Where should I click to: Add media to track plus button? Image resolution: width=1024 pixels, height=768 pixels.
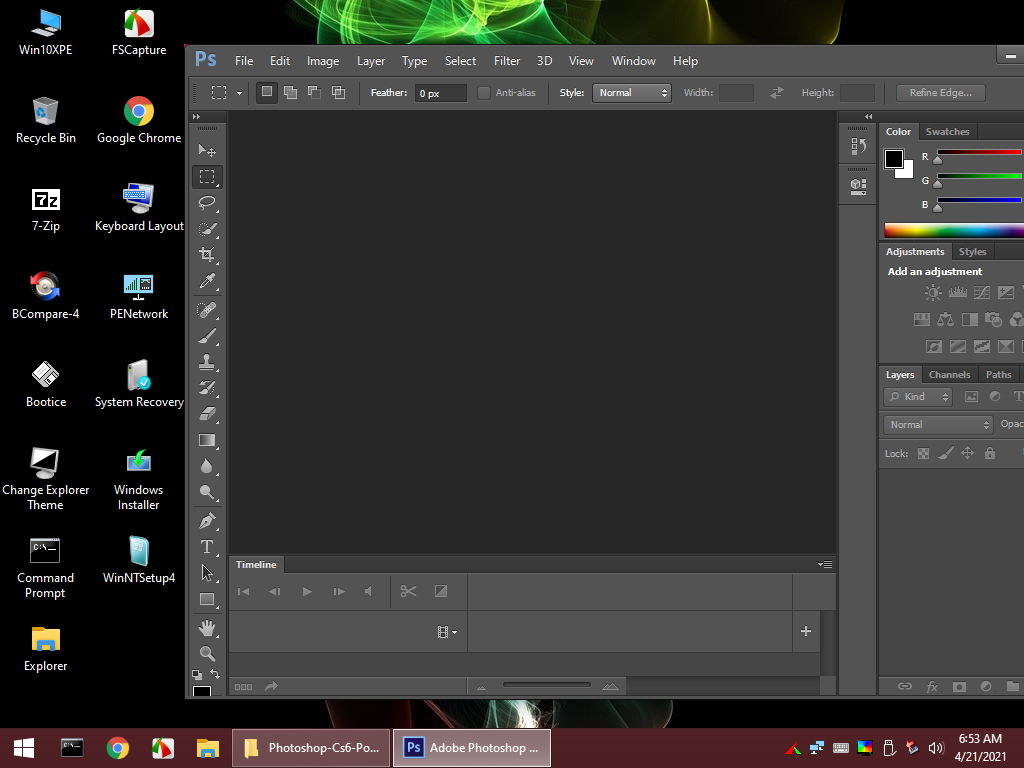(806, 631)
